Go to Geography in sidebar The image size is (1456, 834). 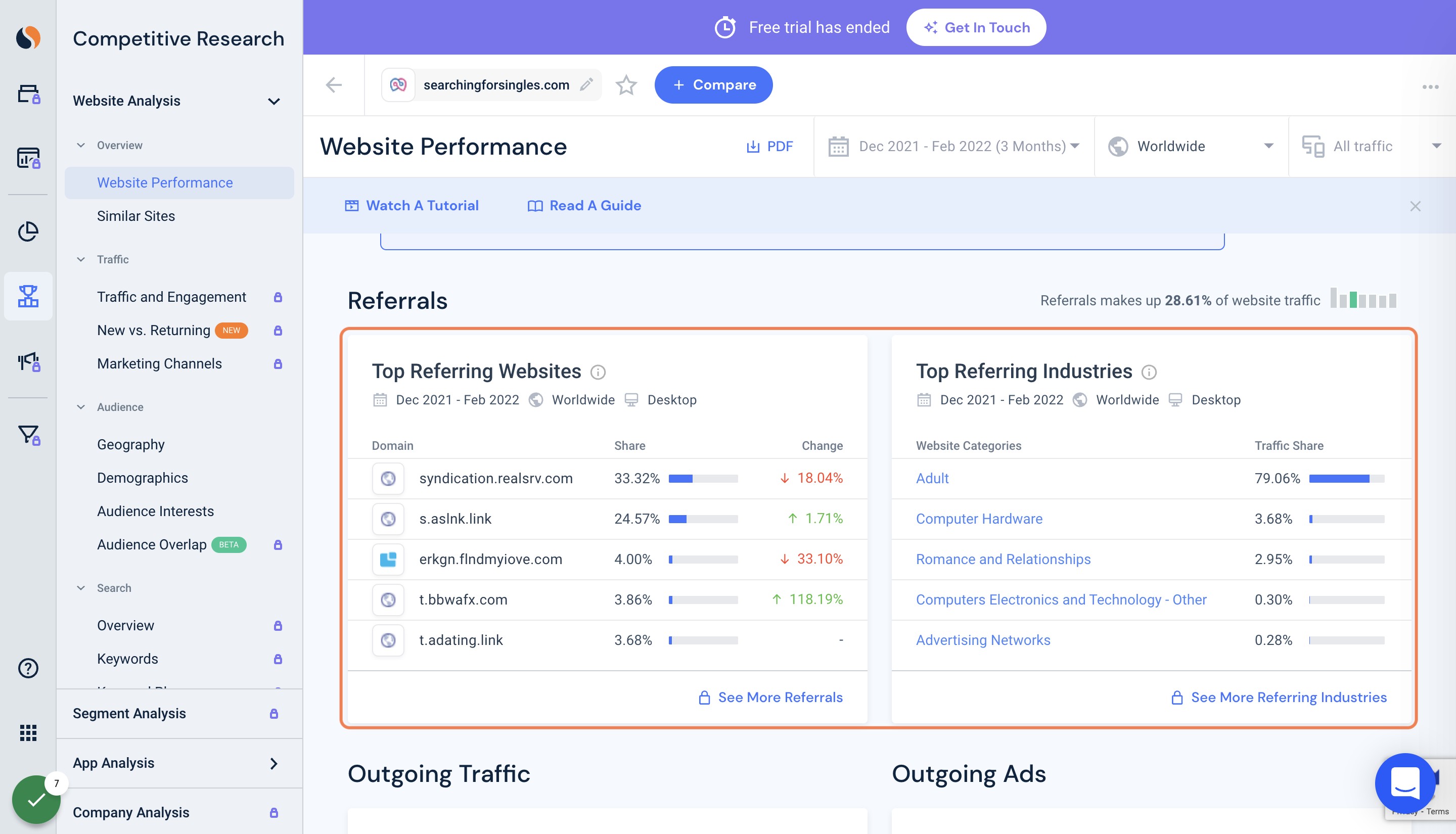click(130, 444)
